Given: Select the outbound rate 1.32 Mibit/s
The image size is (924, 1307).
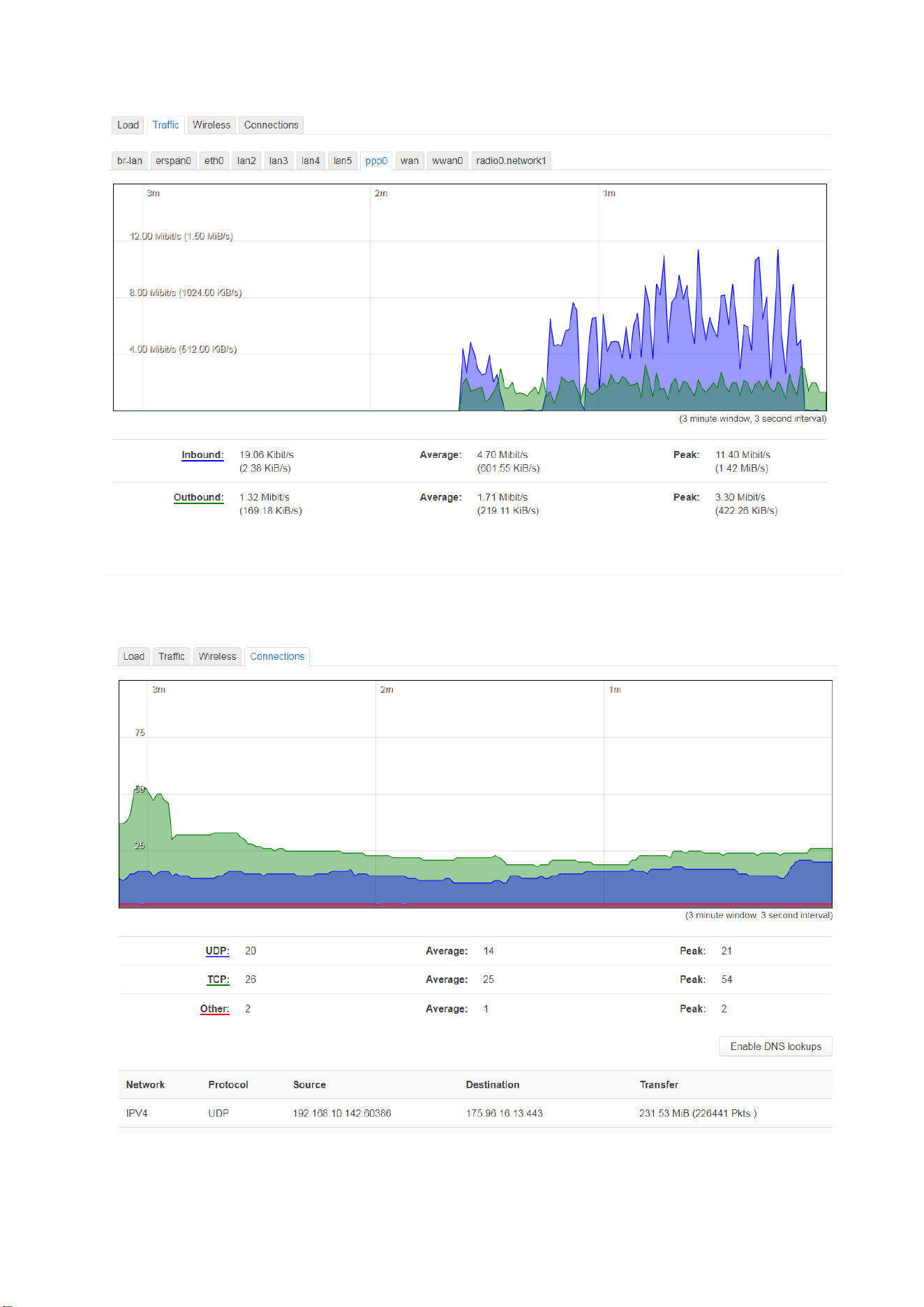Looking at the screenshot, I should tap(264, 497).
